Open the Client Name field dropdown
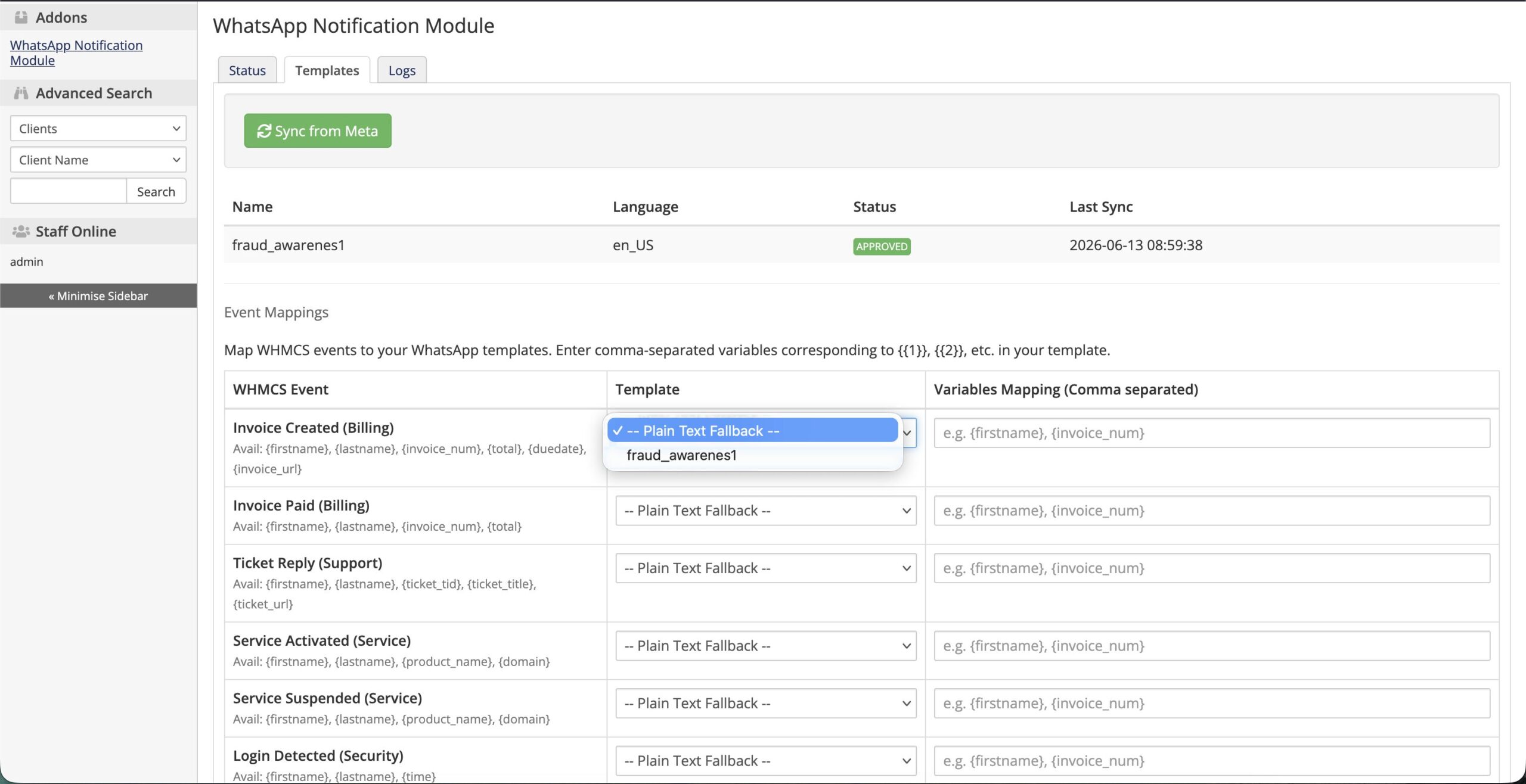The width and height of the screenshot is (1526, 784). pyautogui.click(x=98, y=160)
